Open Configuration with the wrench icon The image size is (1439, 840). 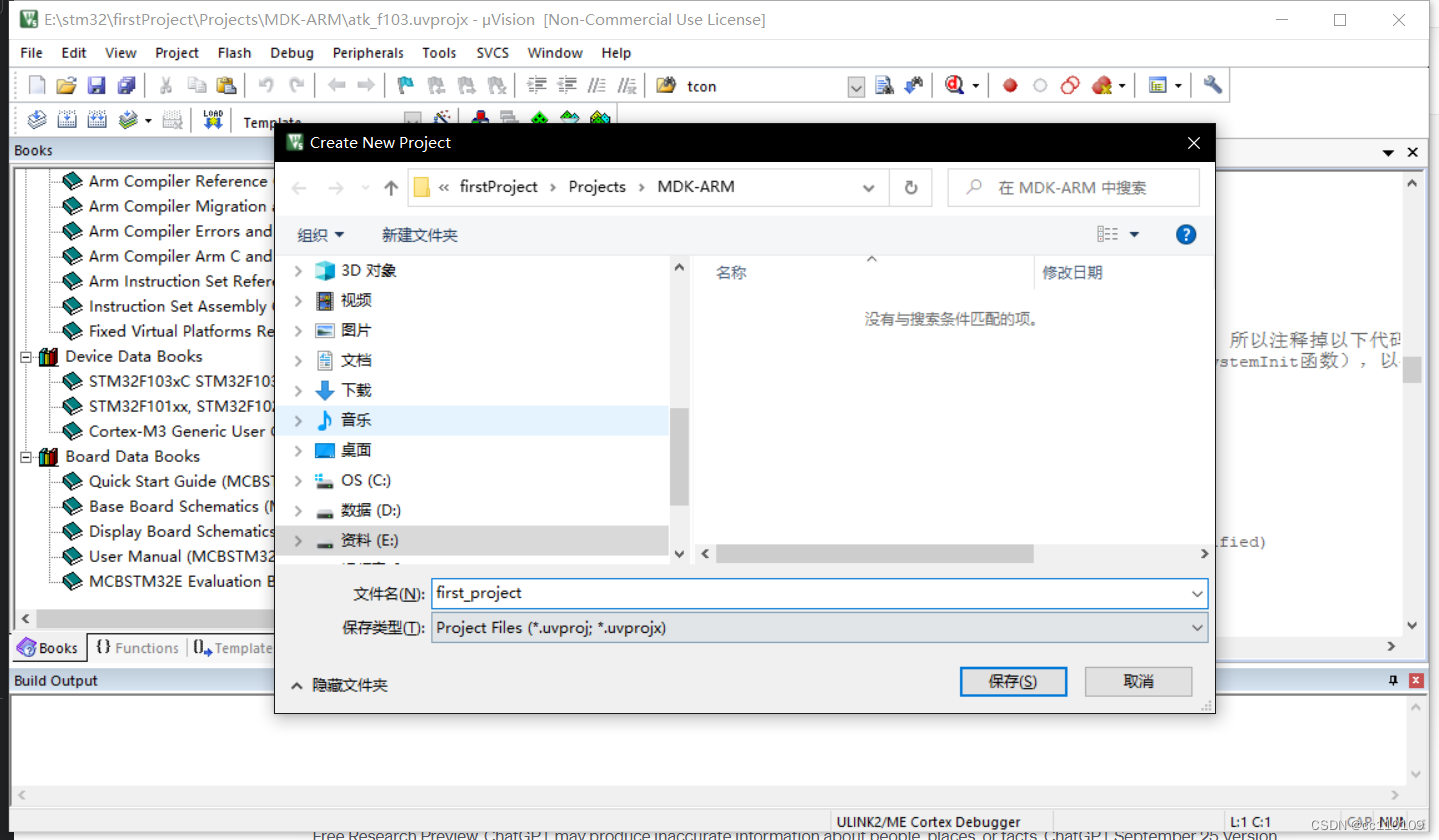(1211, 86)
